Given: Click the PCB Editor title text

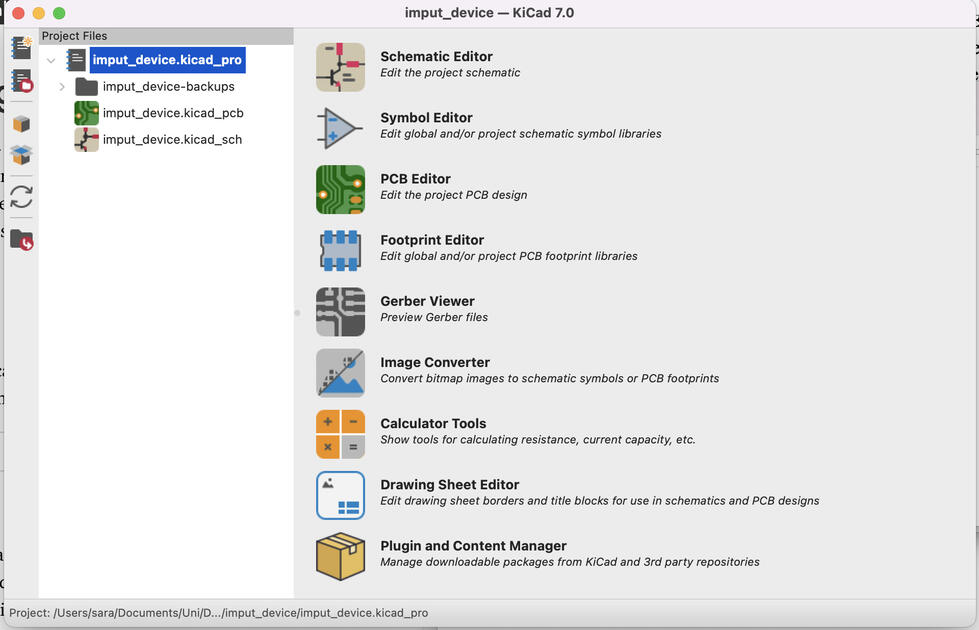Looking at the screenshot, I should click(x=415, y=179).
